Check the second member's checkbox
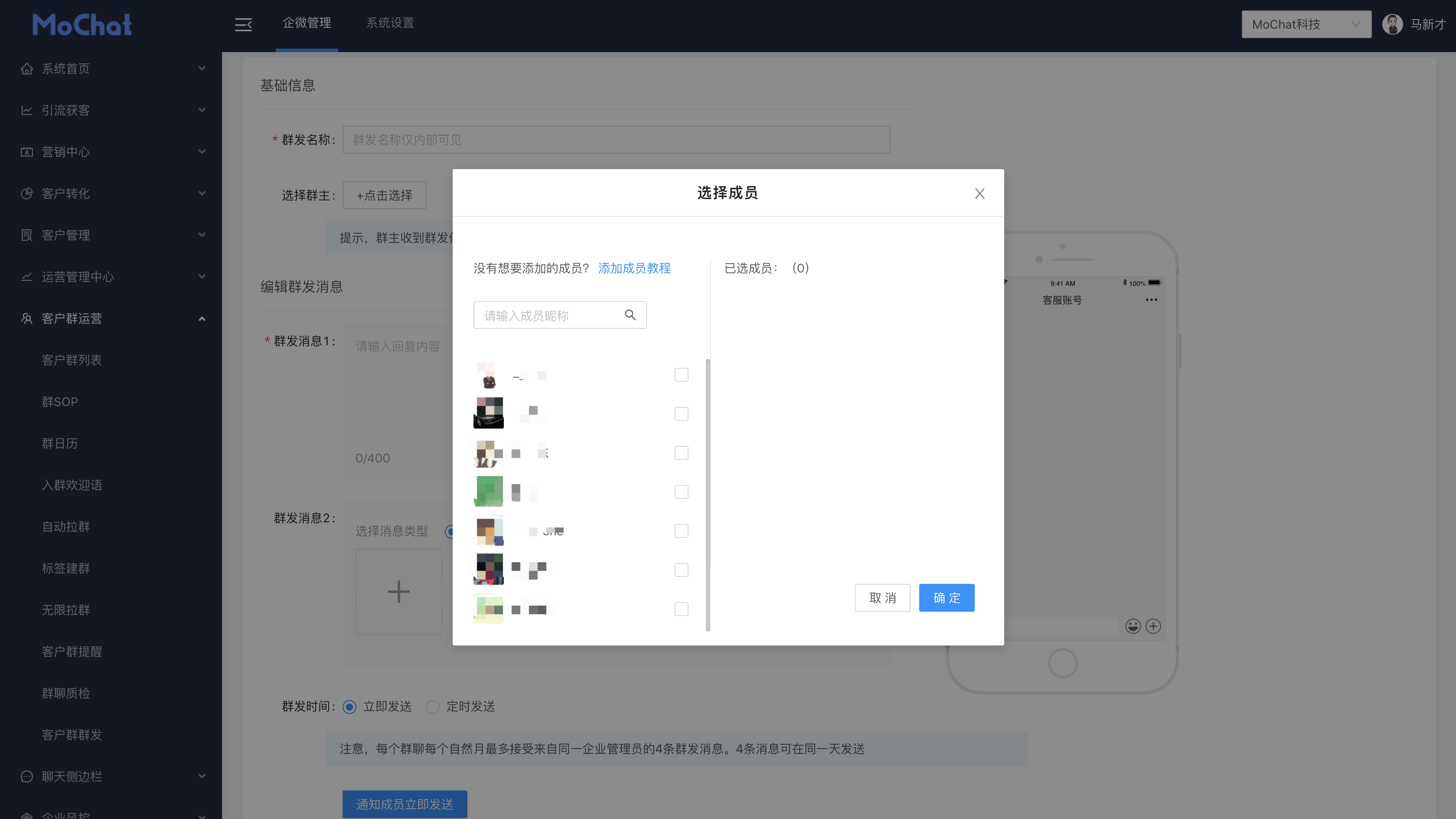Viewport: 1456px width, 819px height. click(681, 414)
